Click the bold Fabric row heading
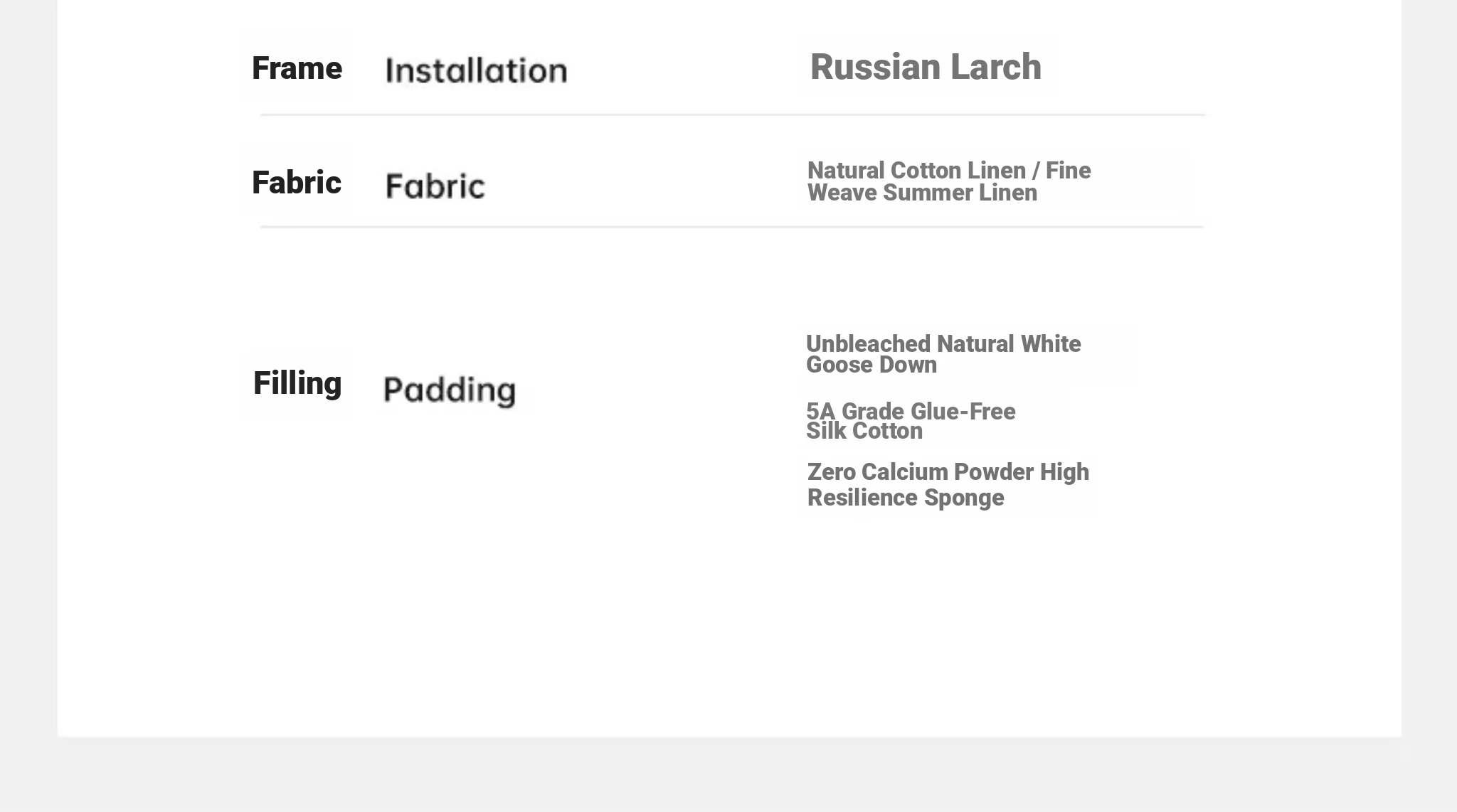The width and height of the screenshot is (1457, 812). tap(297, 183)
